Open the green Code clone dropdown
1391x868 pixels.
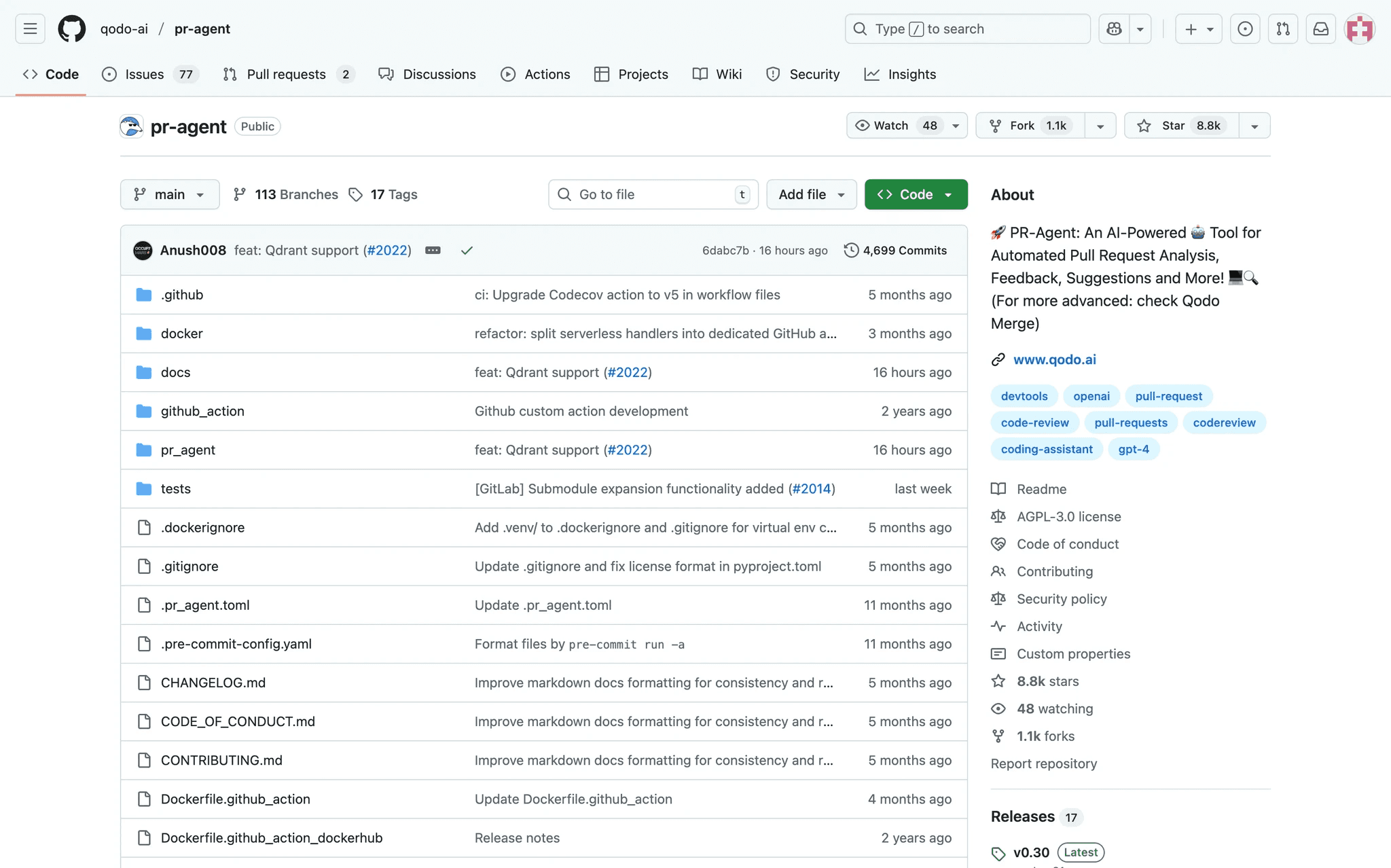click(916, 194)
